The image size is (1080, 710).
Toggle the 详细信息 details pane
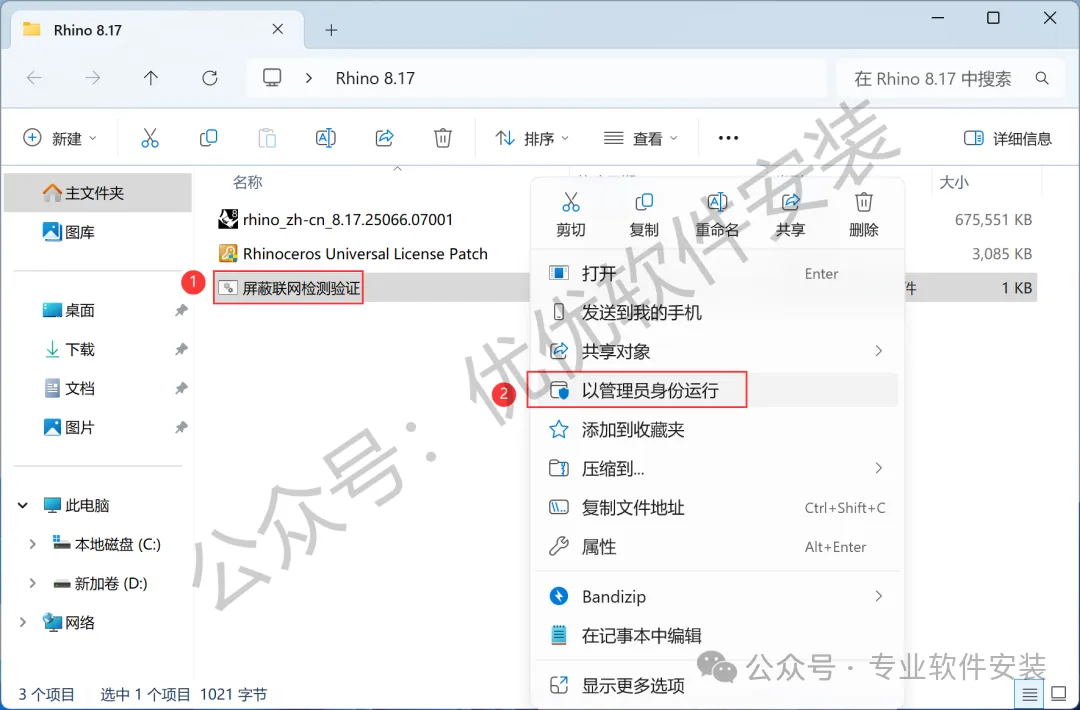coord(1008,138)
